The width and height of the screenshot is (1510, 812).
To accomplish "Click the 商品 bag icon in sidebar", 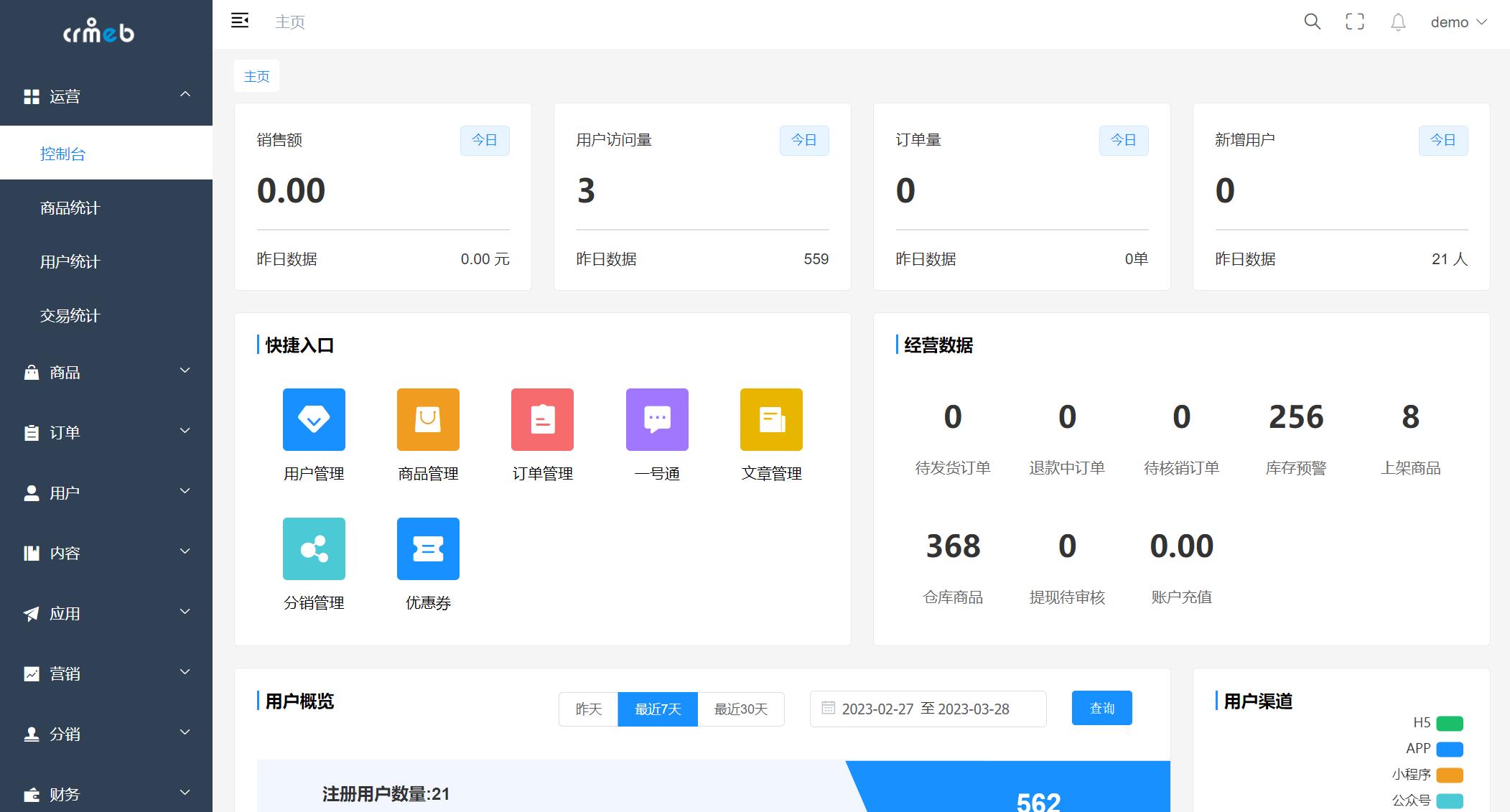I will 32,372.
